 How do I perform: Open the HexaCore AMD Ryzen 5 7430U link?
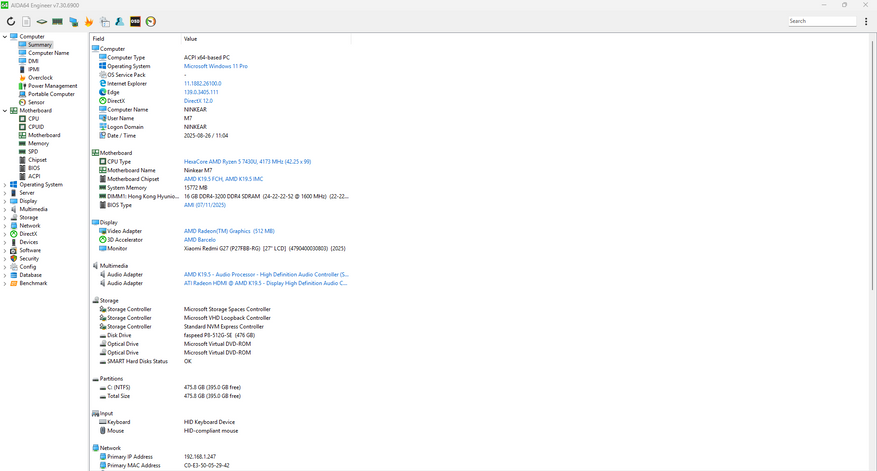pyautogui.click(x=248, y=162)
